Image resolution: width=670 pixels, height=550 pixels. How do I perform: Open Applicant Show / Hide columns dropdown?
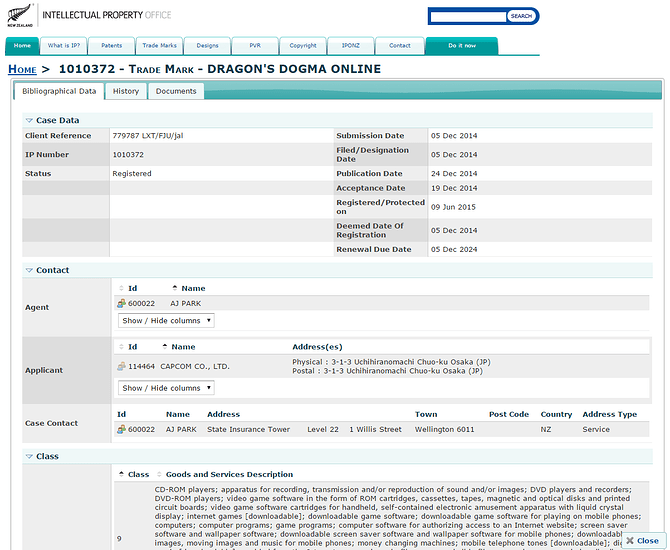pos(166,388)
